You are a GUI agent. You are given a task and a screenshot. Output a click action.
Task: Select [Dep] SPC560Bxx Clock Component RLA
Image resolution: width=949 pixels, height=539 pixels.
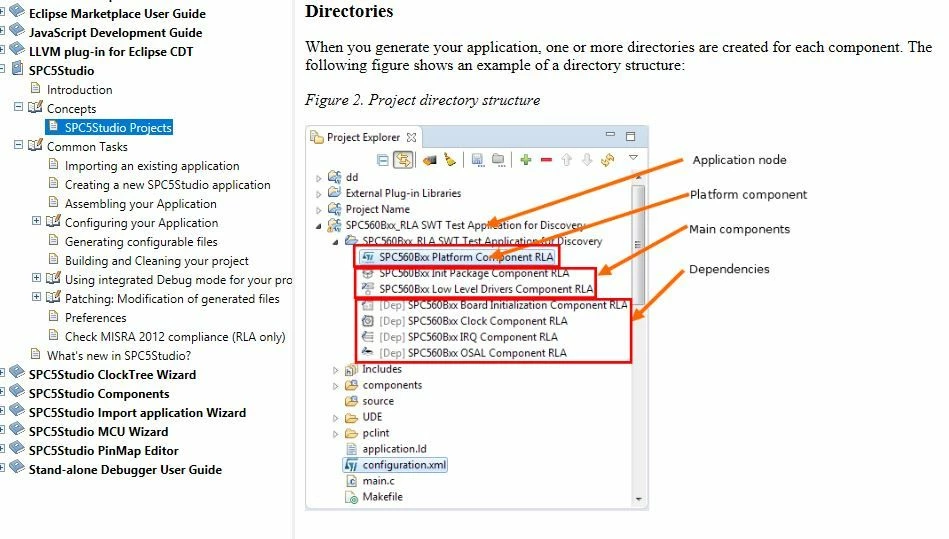[x=473, y=321]
